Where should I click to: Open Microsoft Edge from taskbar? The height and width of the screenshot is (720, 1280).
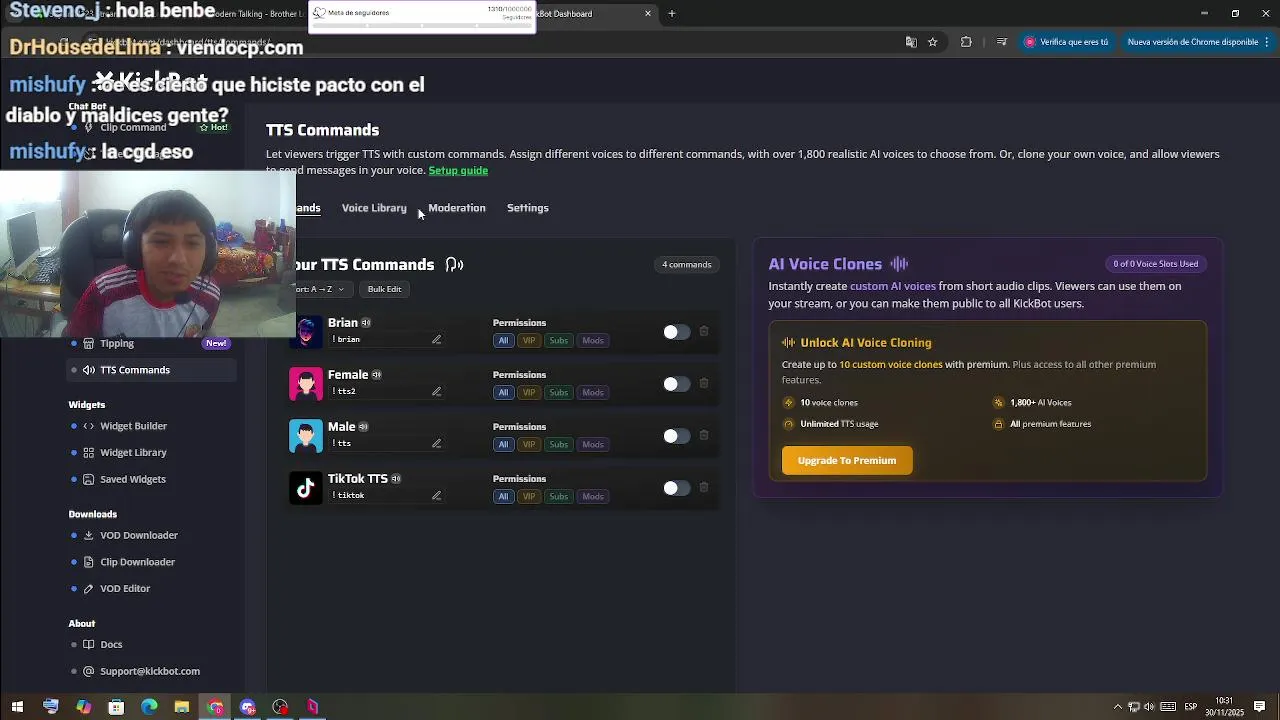pos(149,707)
